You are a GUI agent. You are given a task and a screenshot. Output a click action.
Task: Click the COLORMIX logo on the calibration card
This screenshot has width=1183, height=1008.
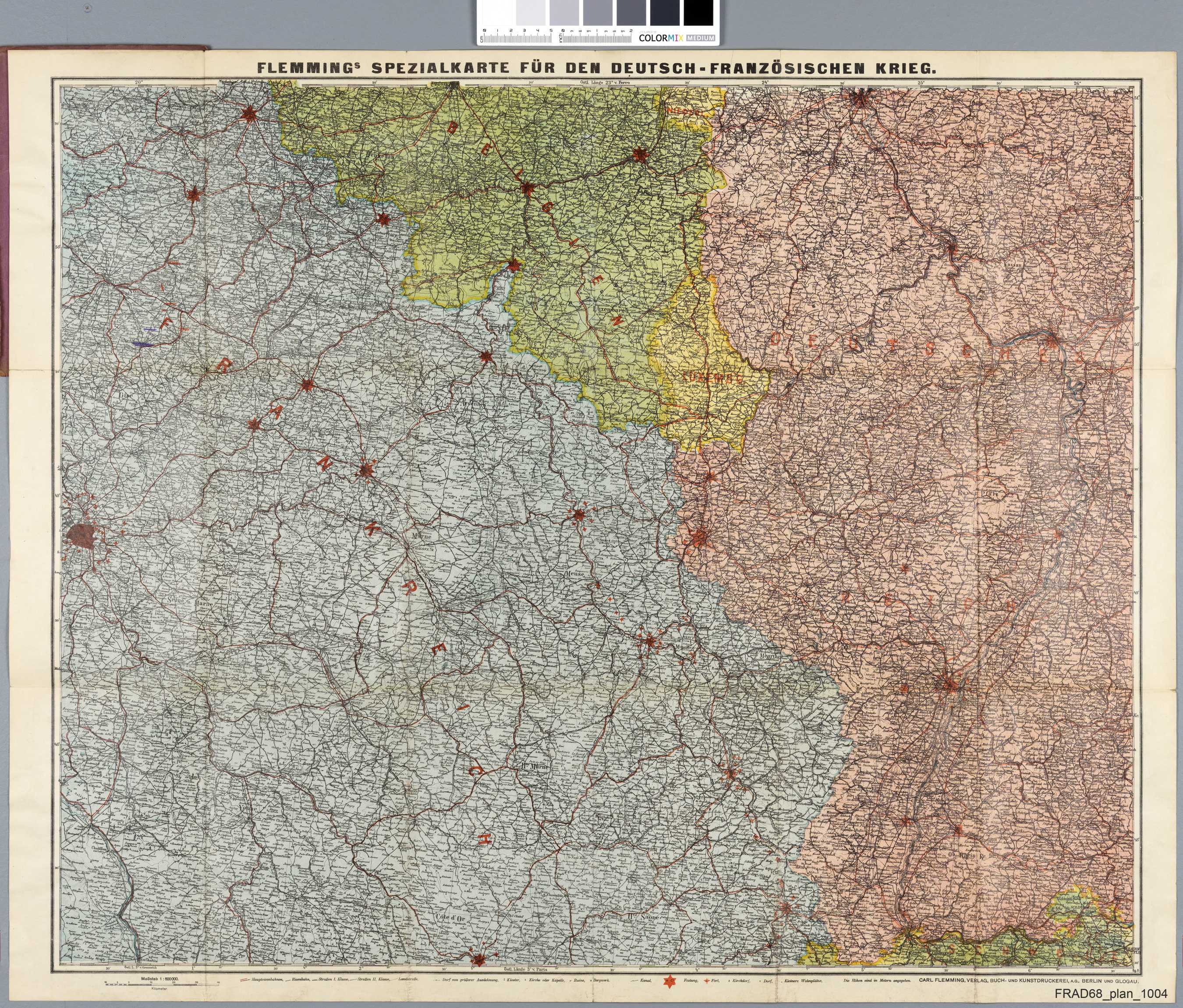pyautogui.click(x=661, y=38)
